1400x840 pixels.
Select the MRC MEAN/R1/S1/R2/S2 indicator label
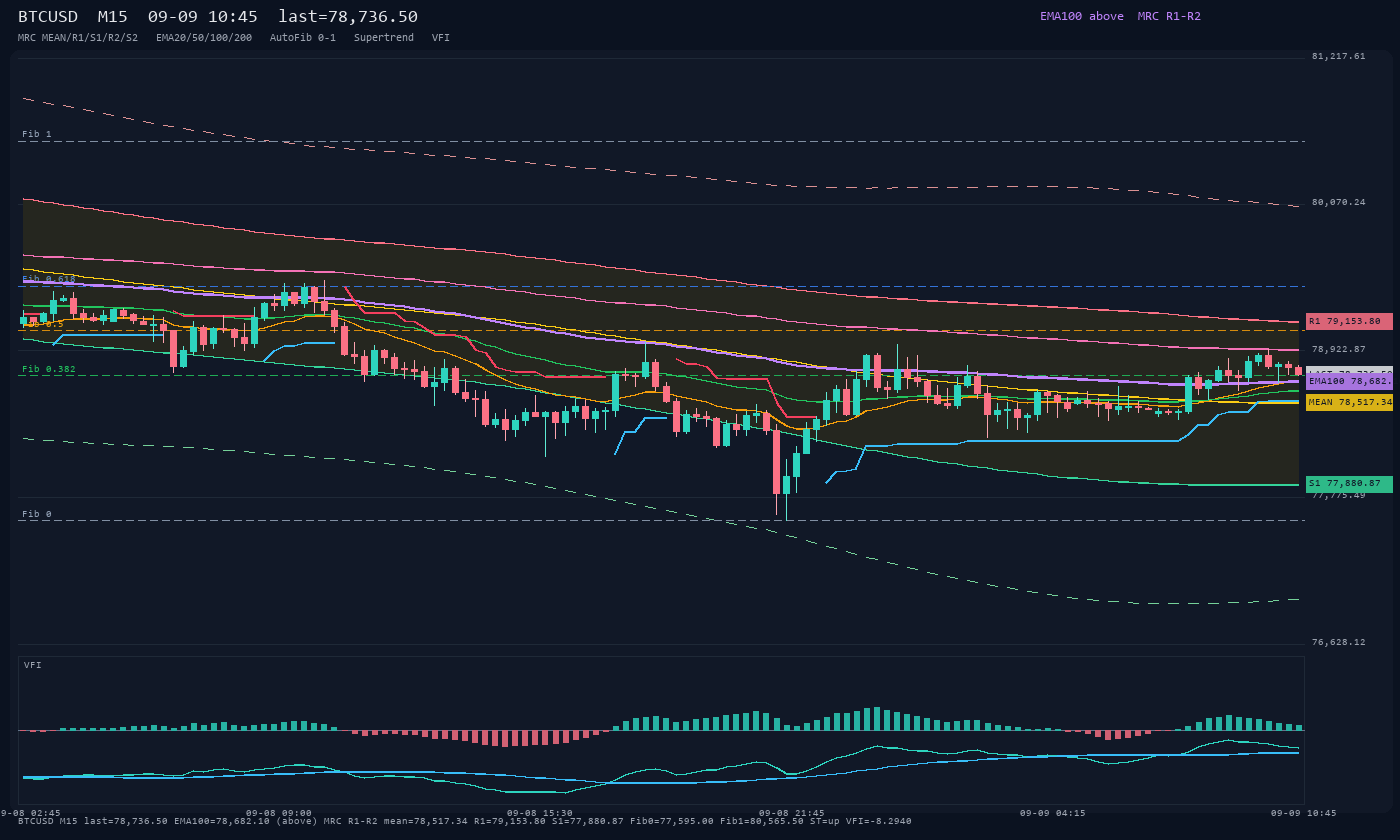[78, 38]
